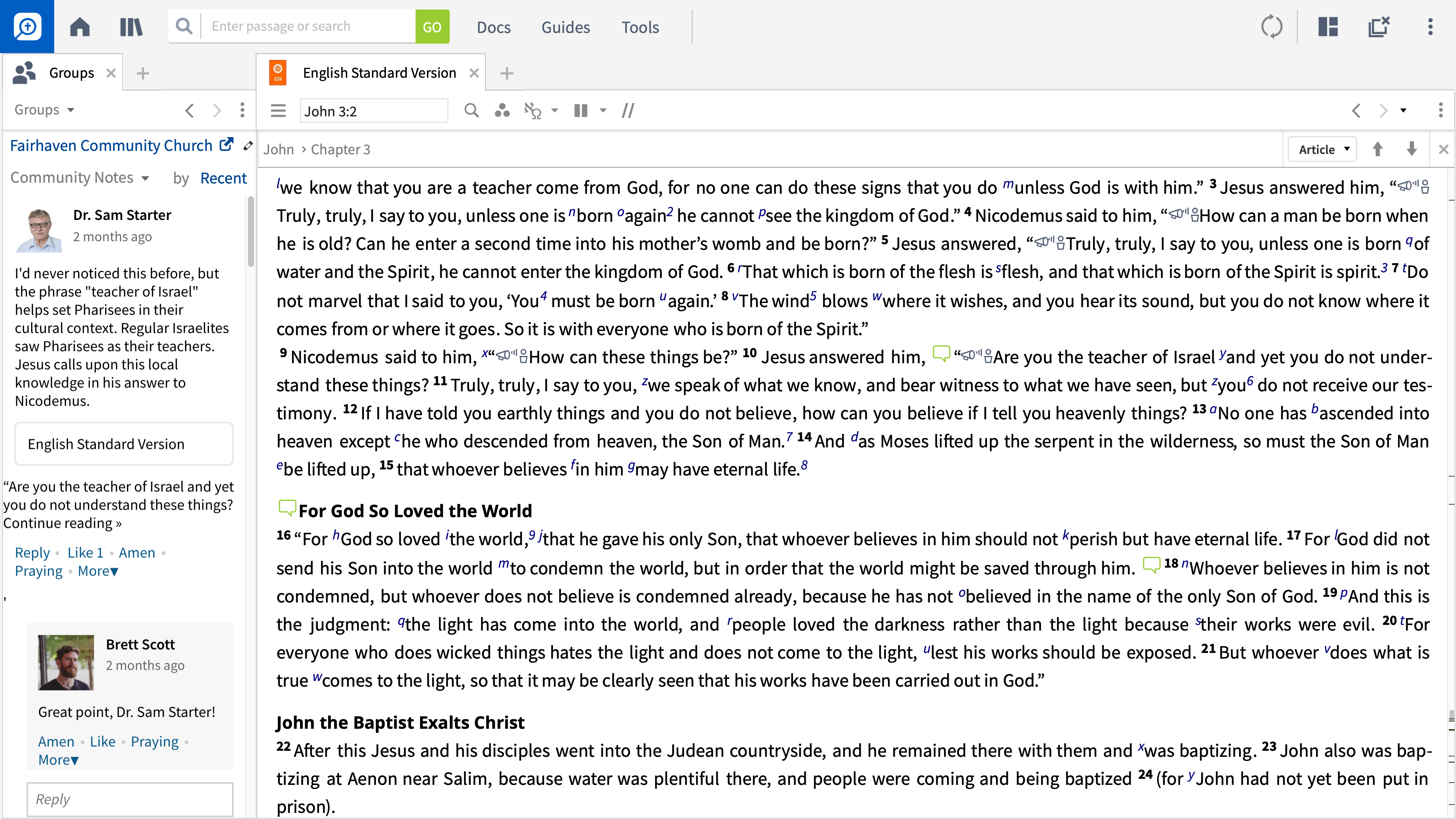Focus the 'Enter passage or search' box
This screenshot has height=819, width=1456.
[309, 27]
